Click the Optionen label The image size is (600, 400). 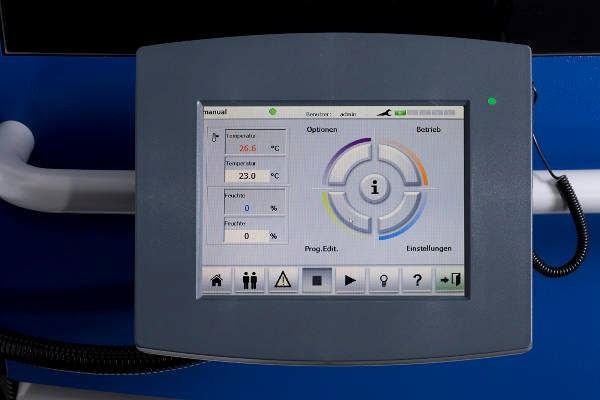click(322, 130)
